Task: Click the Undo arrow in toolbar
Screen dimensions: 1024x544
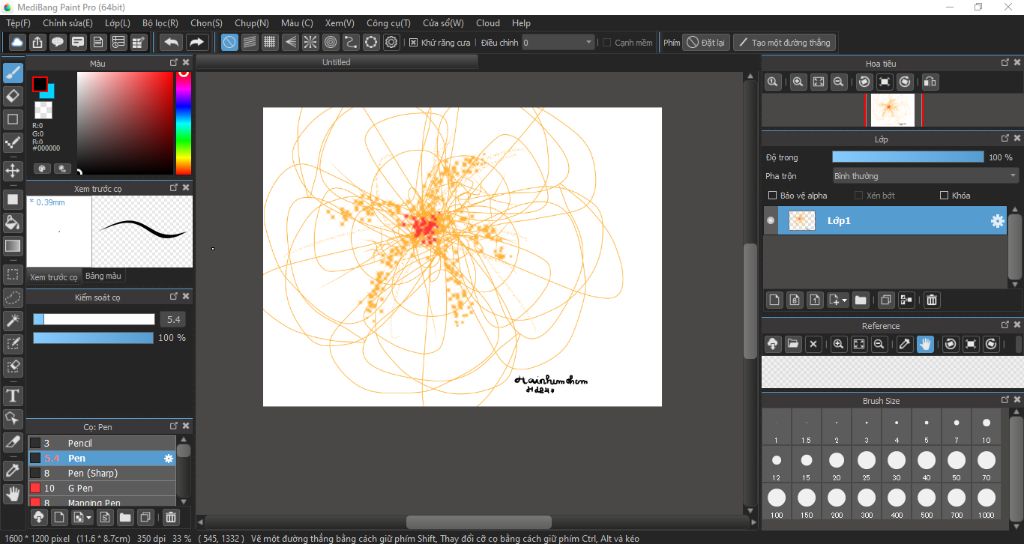Action: (x=171, y=42)
